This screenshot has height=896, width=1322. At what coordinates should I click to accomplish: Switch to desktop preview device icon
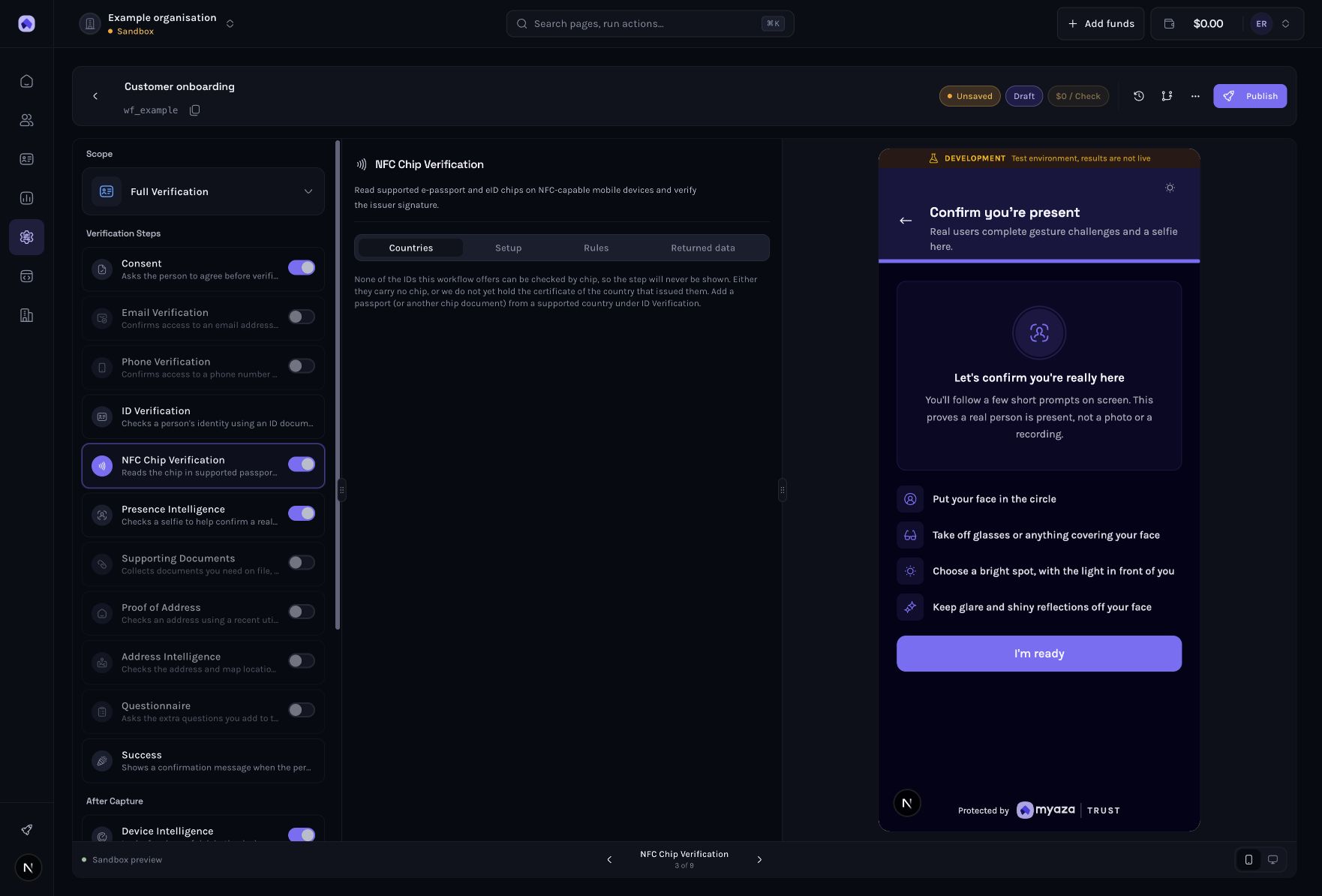coord(1272,860)
